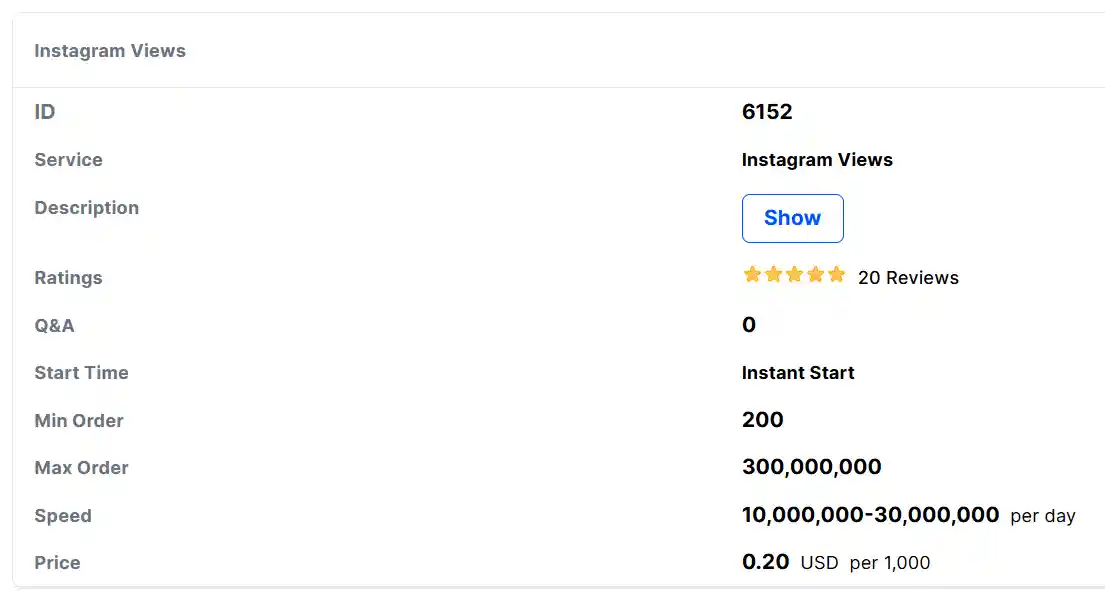Click the Q&A count of 0
The width and height of the screenshot is (1105, 591).
(749, 325)
